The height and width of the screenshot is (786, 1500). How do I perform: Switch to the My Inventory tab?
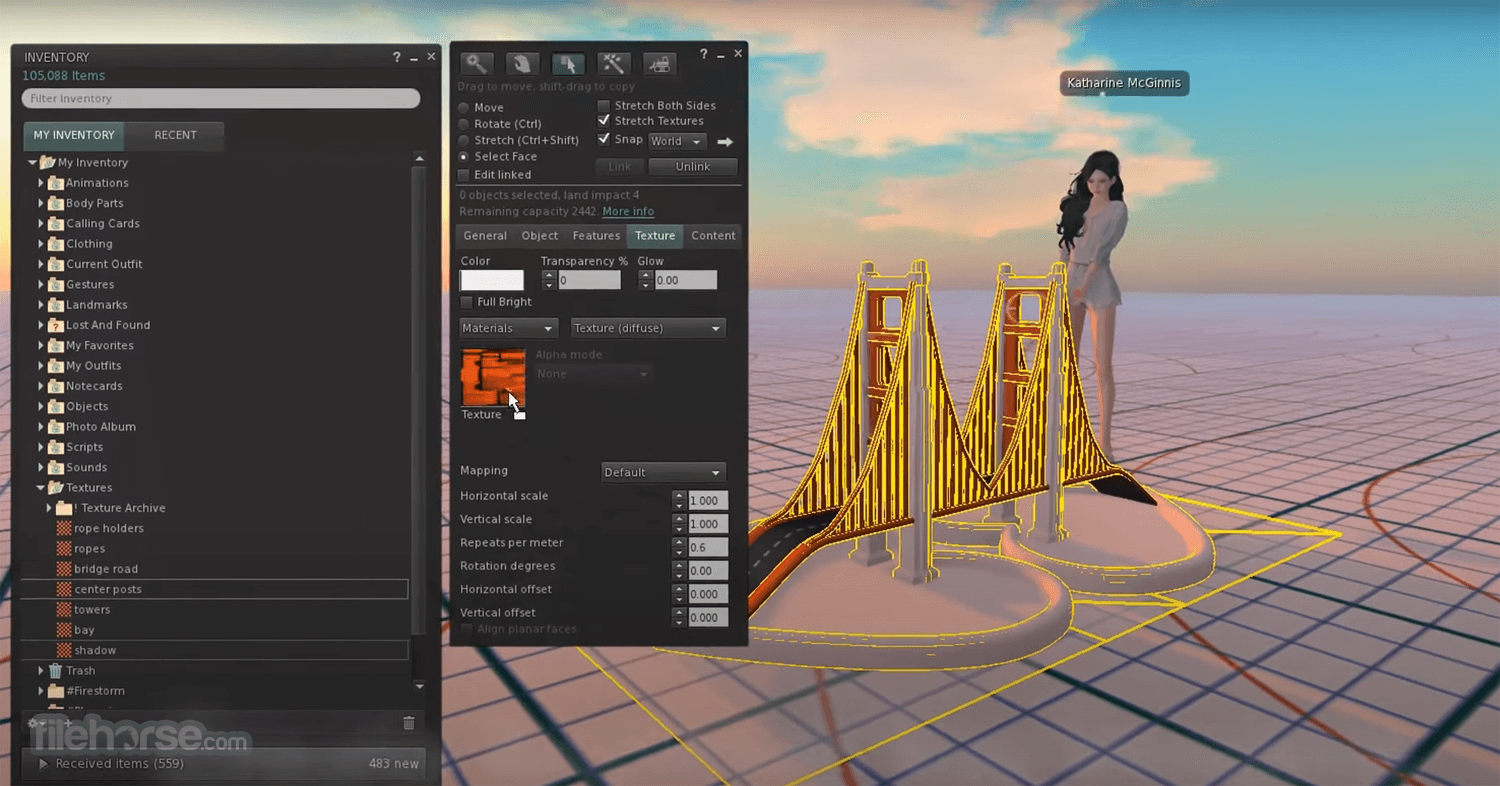74,135
